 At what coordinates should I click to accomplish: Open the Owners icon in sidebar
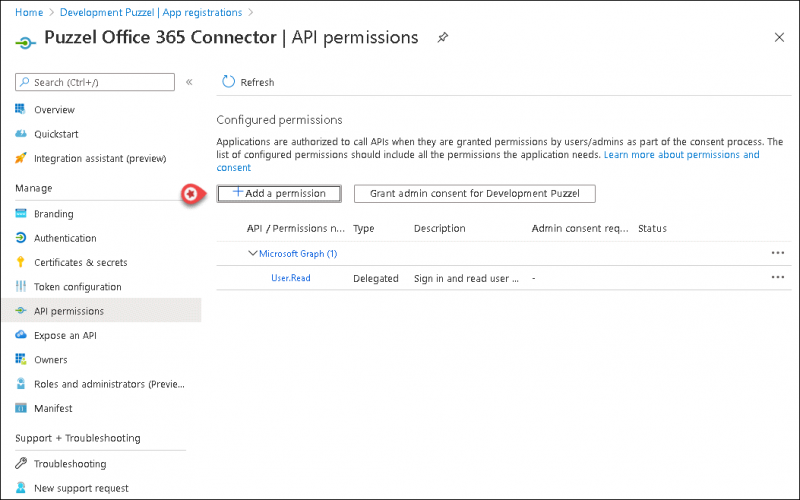[22, 360]
